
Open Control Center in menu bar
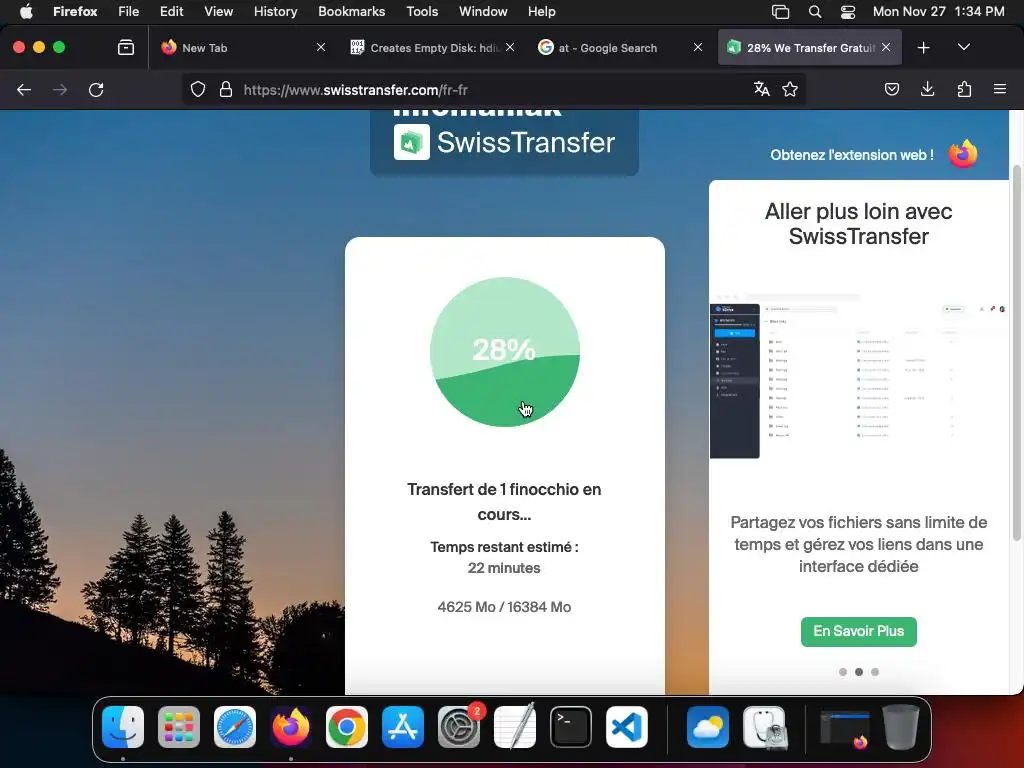848,11
